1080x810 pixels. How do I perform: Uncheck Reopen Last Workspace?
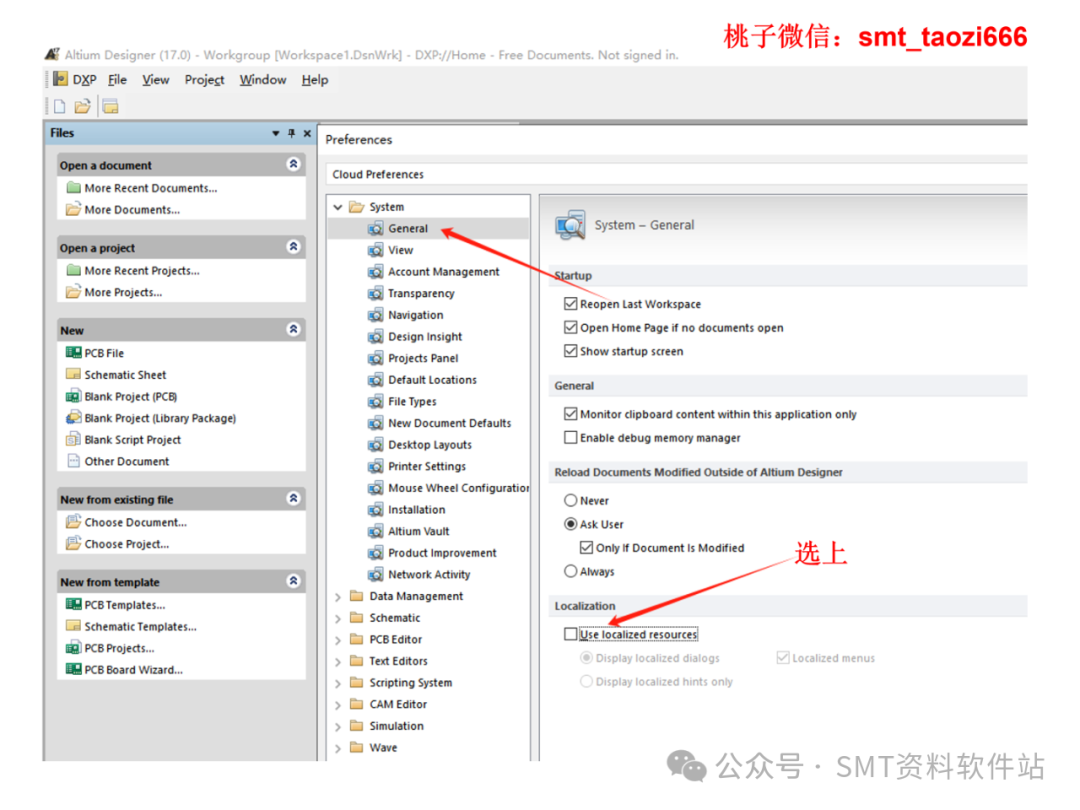(x=570, y=304)
